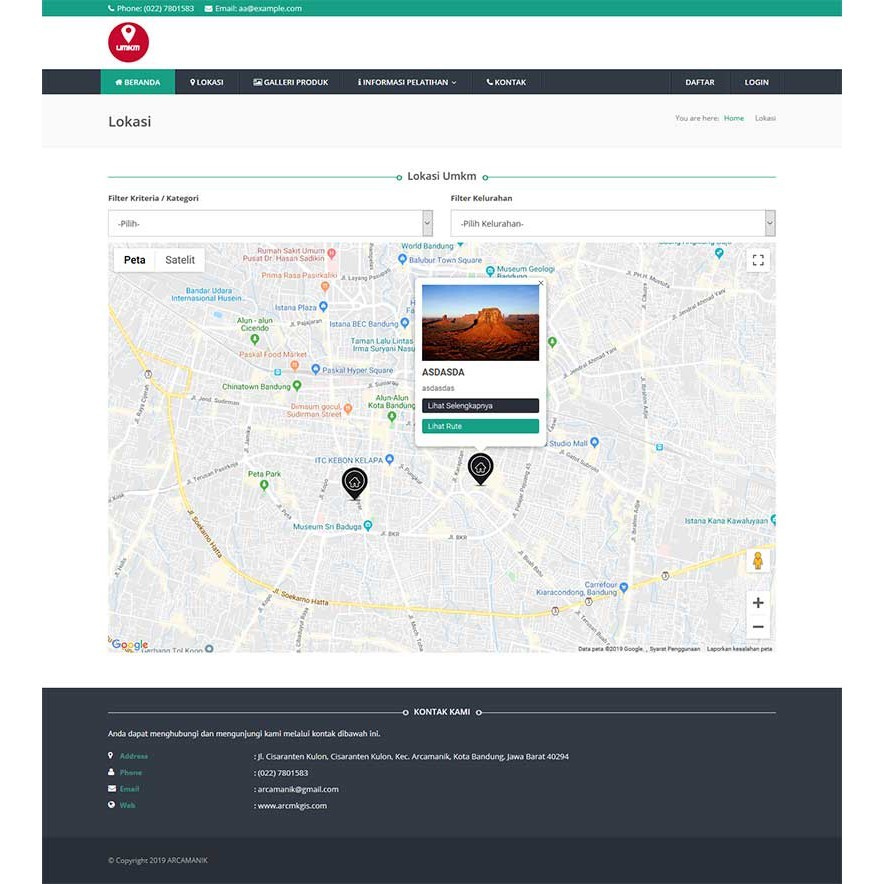Switch map to Satelit view

pos(180,259)
